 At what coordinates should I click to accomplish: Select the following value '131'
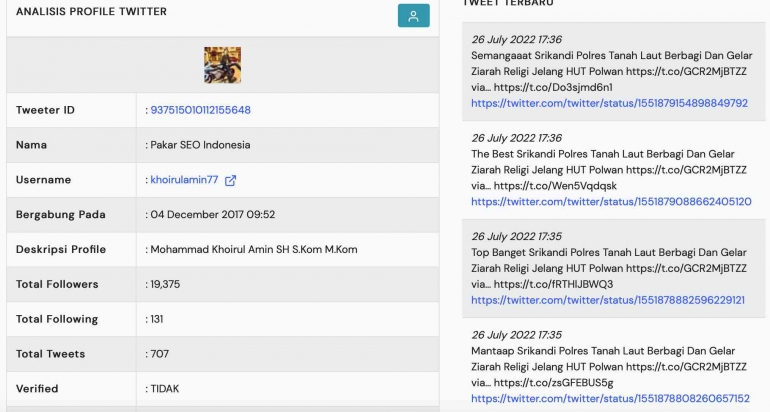[157, 319]
